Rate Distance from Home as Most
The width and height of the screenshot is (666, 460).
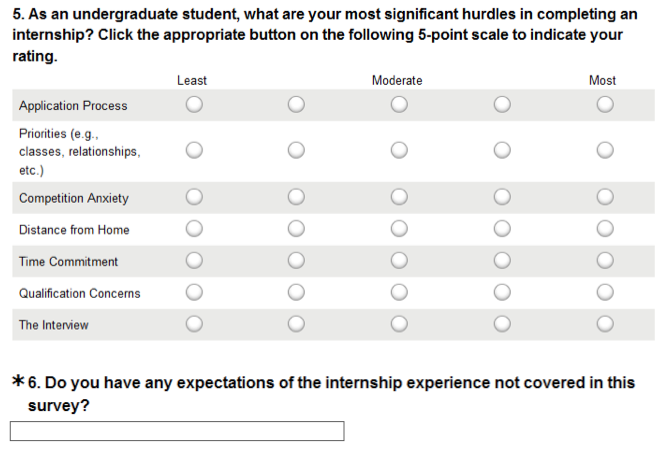(605, 229)
